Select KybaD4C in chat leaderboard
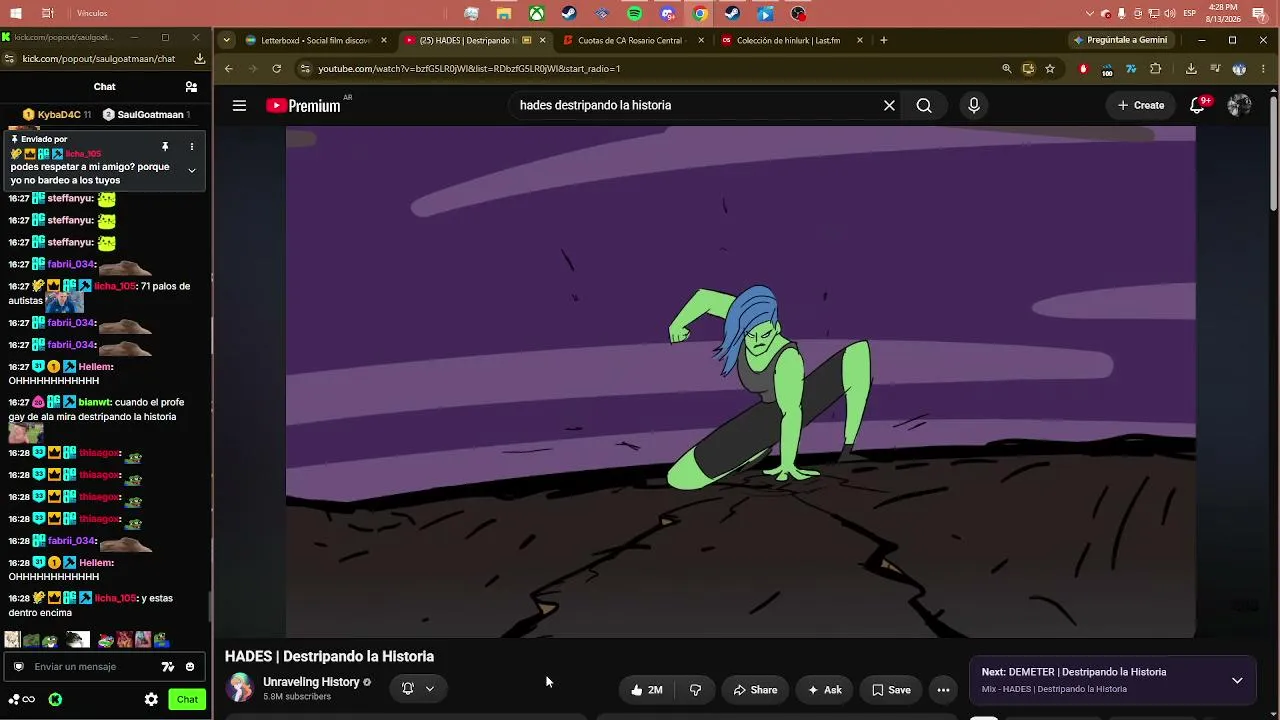 click(57, 115)
